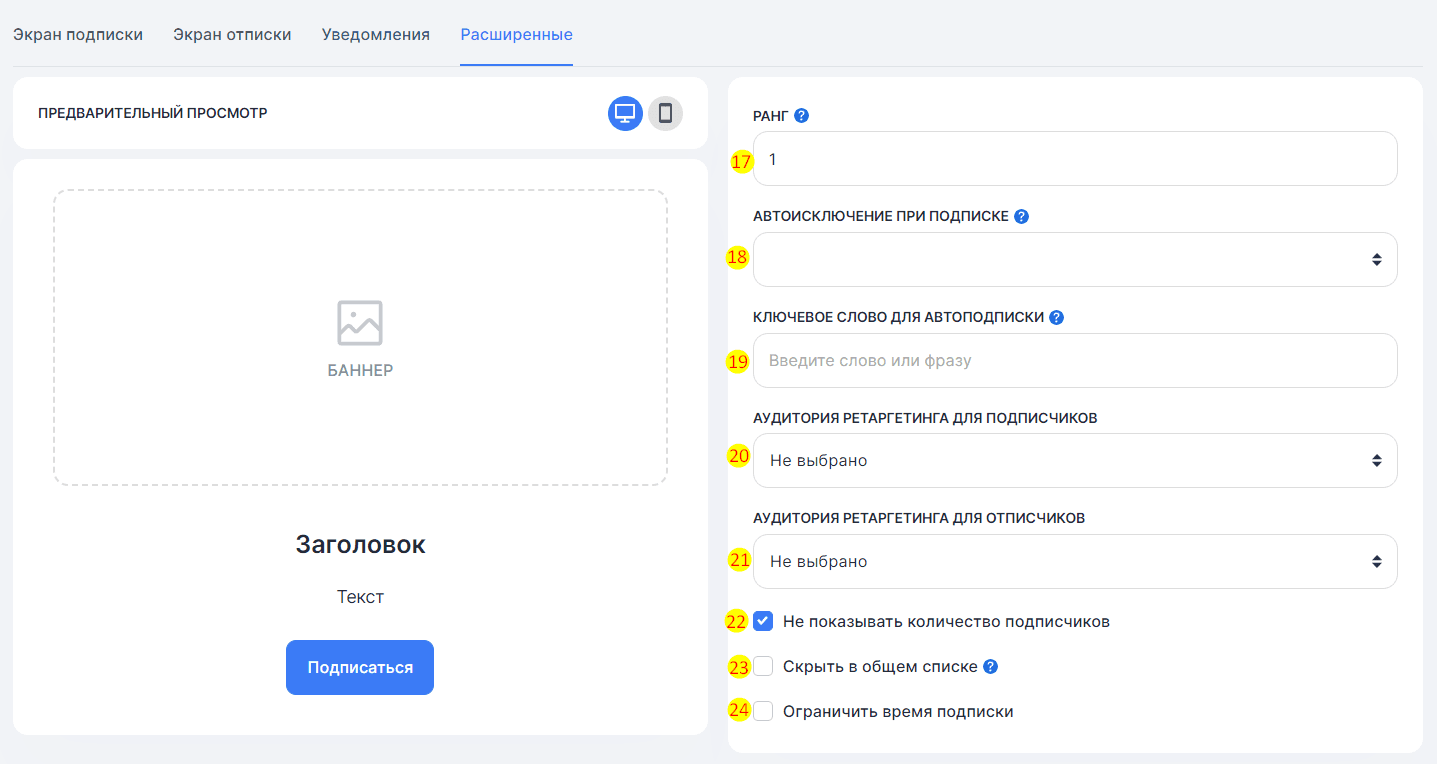Enable Скрыть в общем списке checkbox
Image resolution: width=1437 pixels, height=764 pixels.
(x=764, y=667)
